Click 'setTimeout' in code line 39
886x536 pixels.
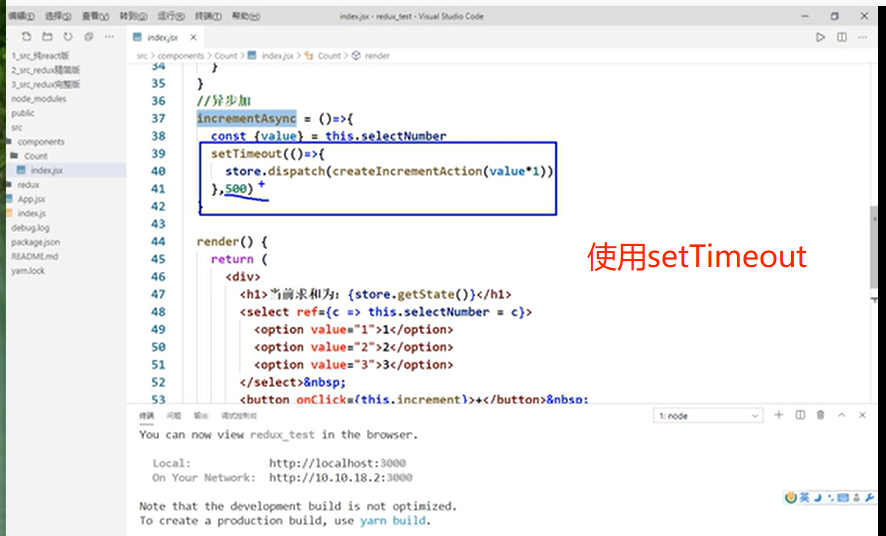[x=246, y=154]
